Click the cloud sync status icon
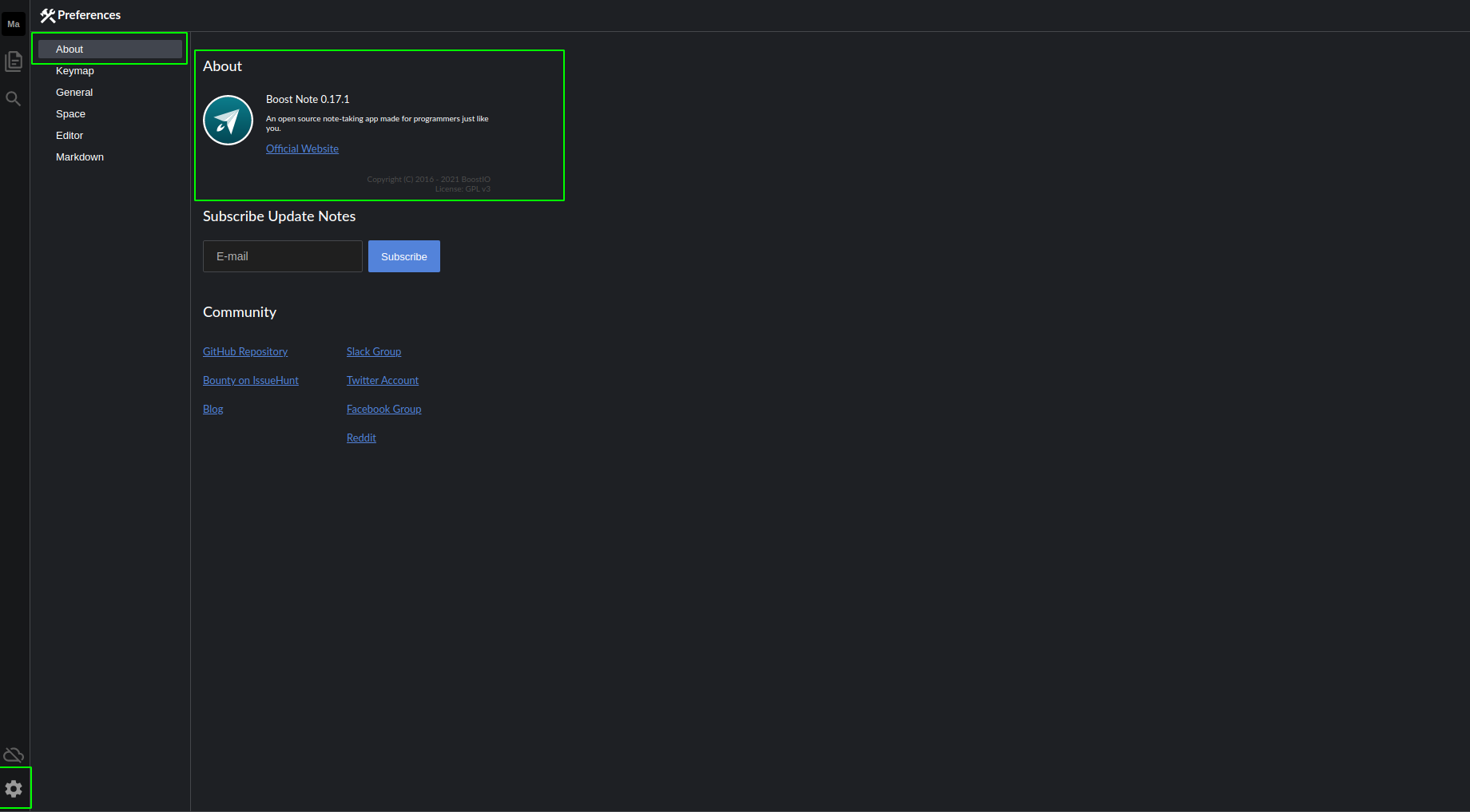 point(14,755)
